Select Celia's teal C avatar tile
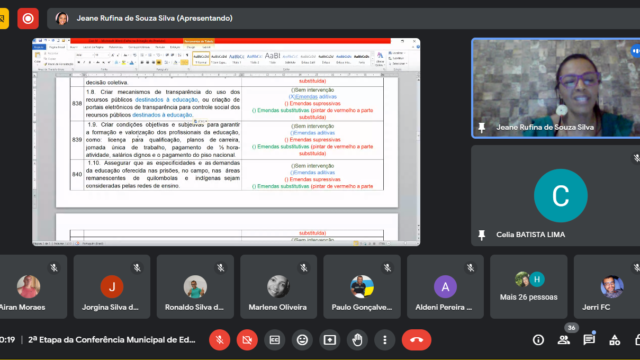 click(560, 196)
